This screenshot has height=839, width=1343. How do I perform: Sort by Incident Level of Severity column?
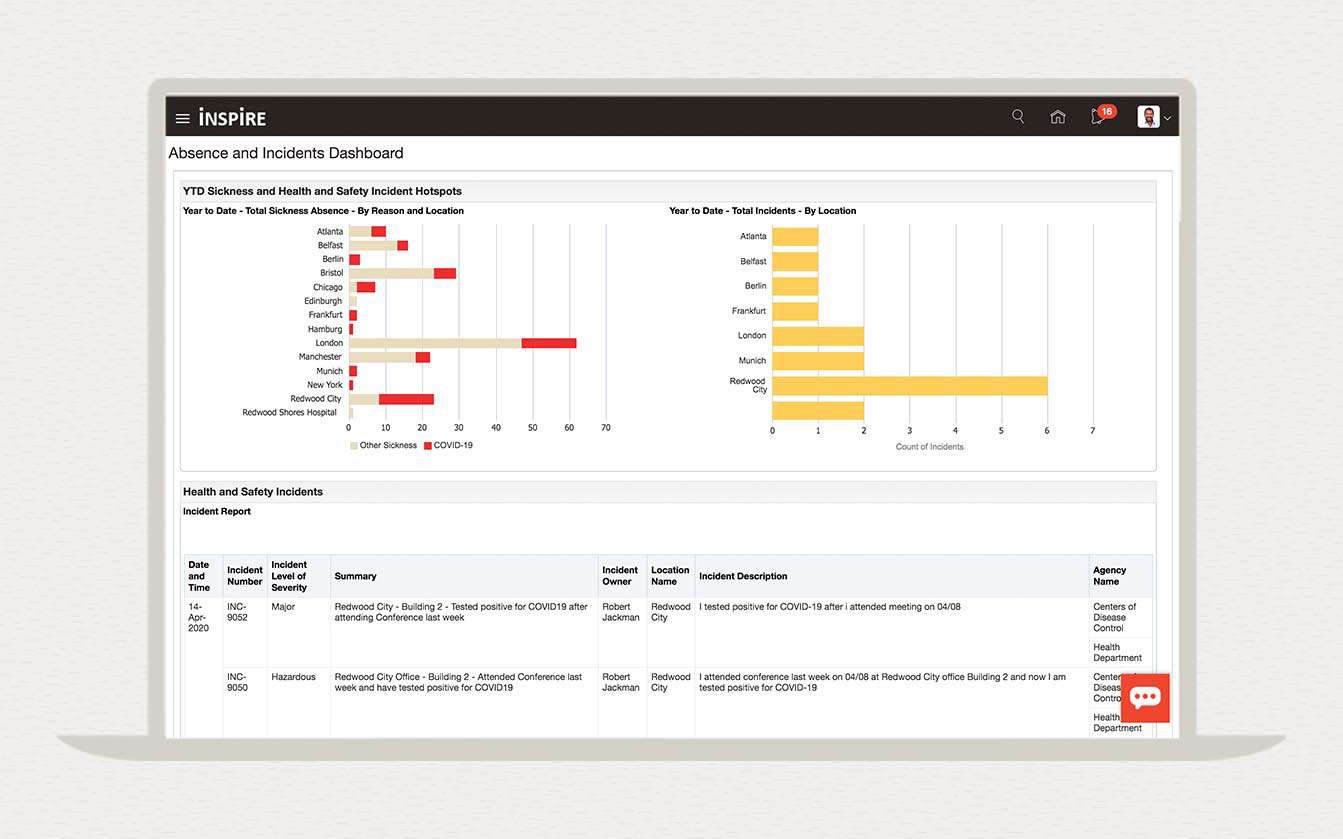pyautogui.click(x=289, y=576)
